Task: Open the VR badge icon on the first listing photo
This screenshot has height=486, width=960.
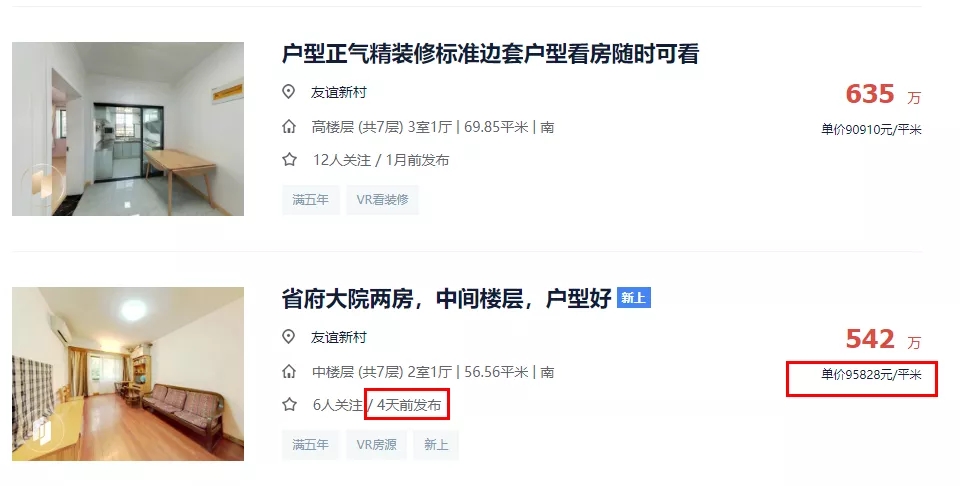Action: 42,185
